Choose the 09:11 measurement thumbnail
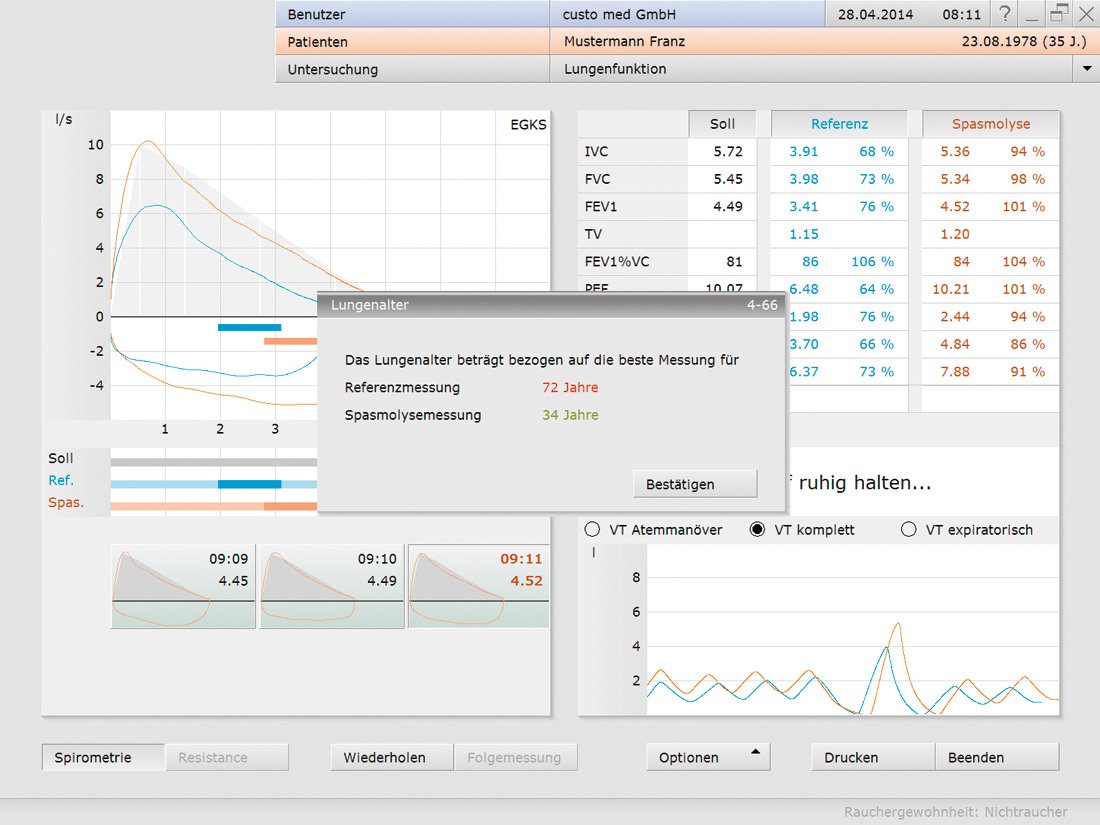This screenshot has width=1100, height=825. click(478, 586)
